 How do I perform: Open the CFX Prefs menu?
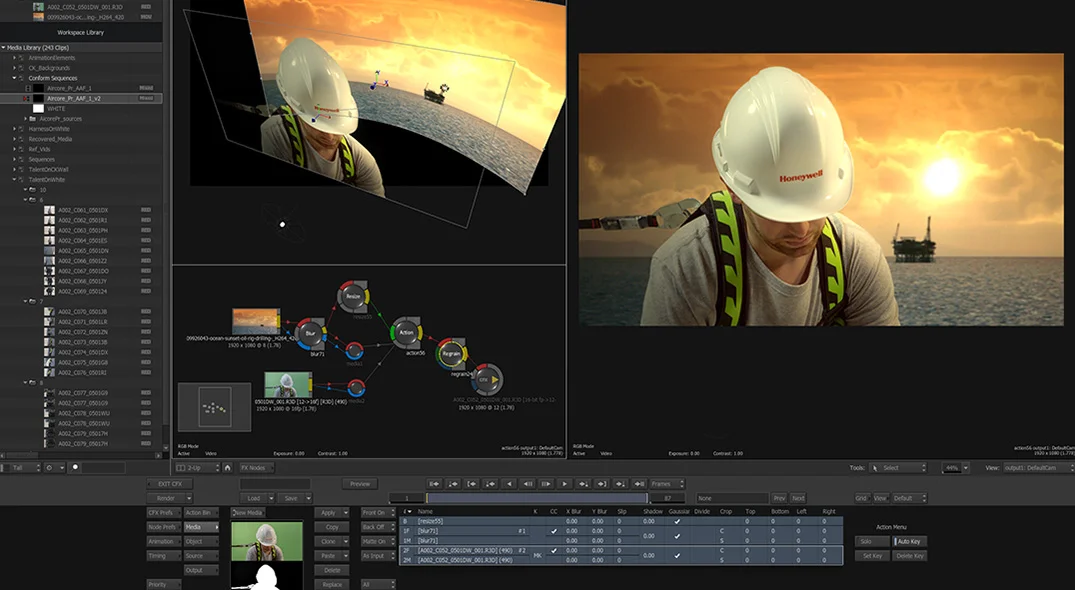(164, 513)
